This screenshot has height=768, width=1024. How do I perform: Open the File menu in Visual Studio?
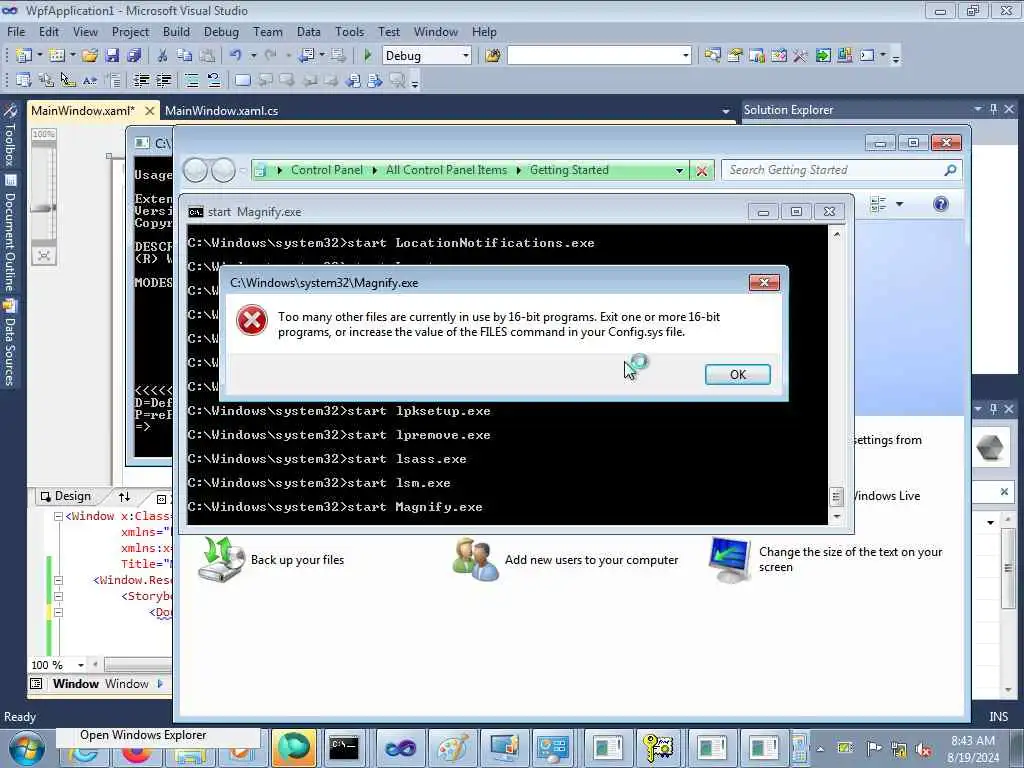(x=16, y=31)
